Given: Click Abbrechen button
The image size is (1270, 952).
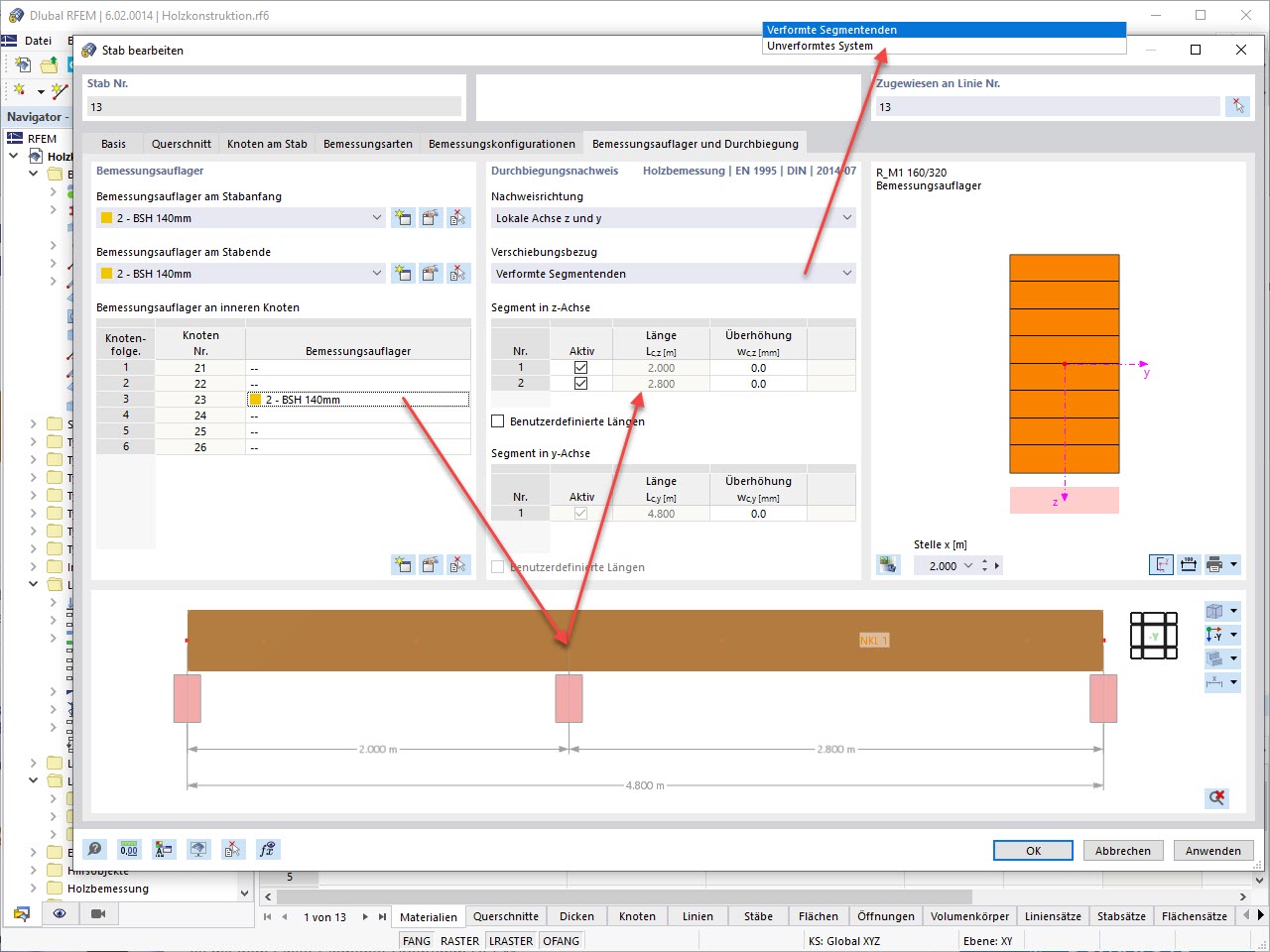Looking at the screenshot, I should [1123, 851].
